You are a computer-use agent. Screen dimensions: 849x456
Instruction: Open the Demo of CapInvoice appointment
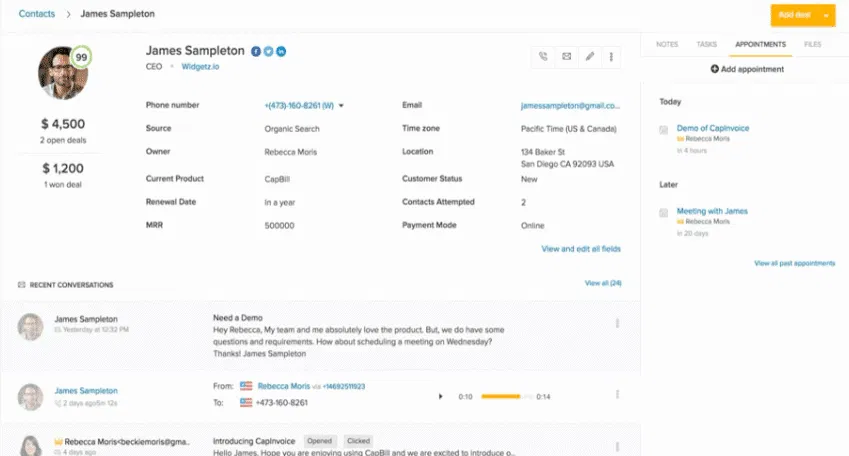coord(712,128)
